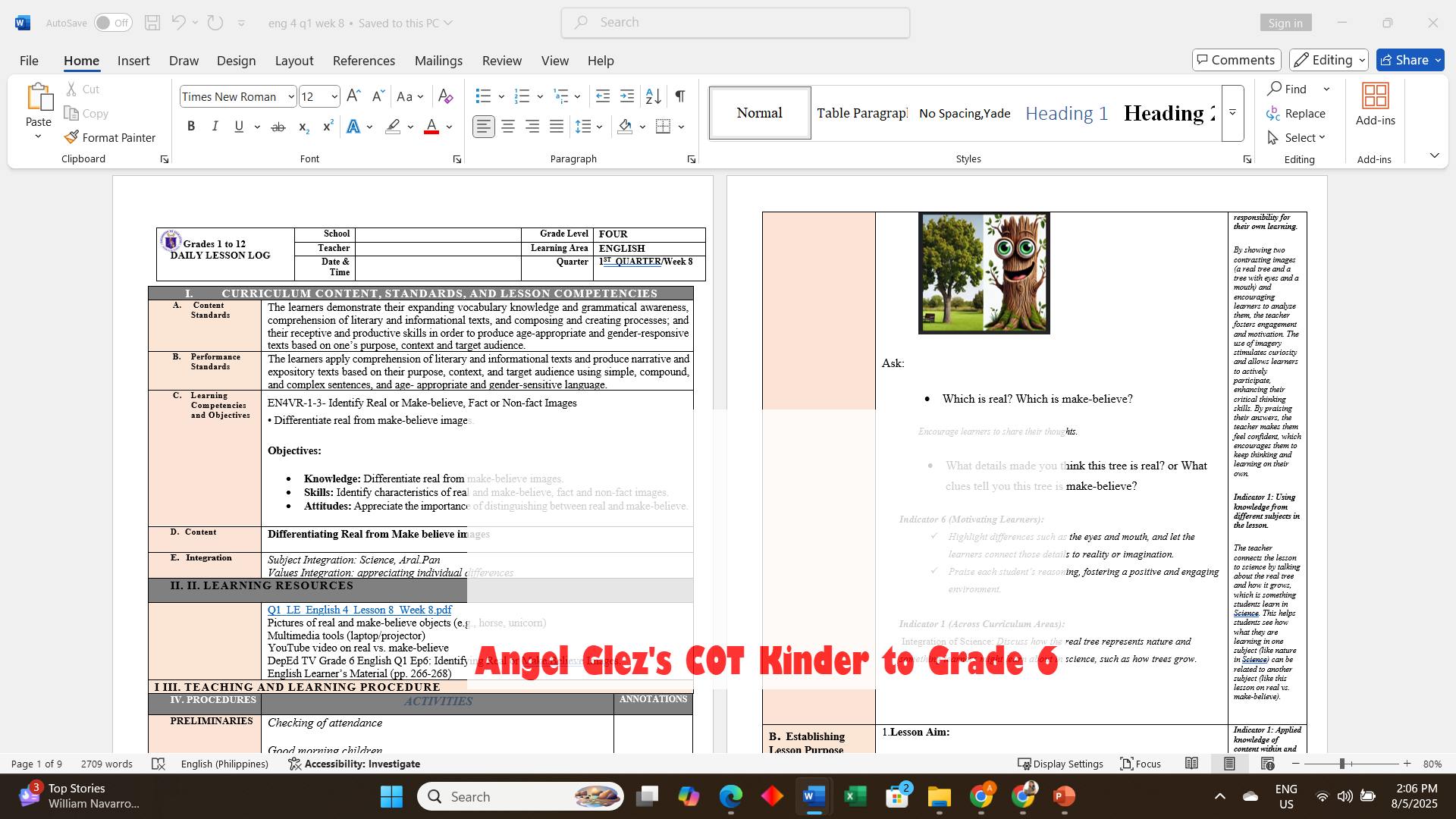The height and width of the screenshot is (819, 1456).
Task: Click Increase Indent icon
Action: (627, 96)
